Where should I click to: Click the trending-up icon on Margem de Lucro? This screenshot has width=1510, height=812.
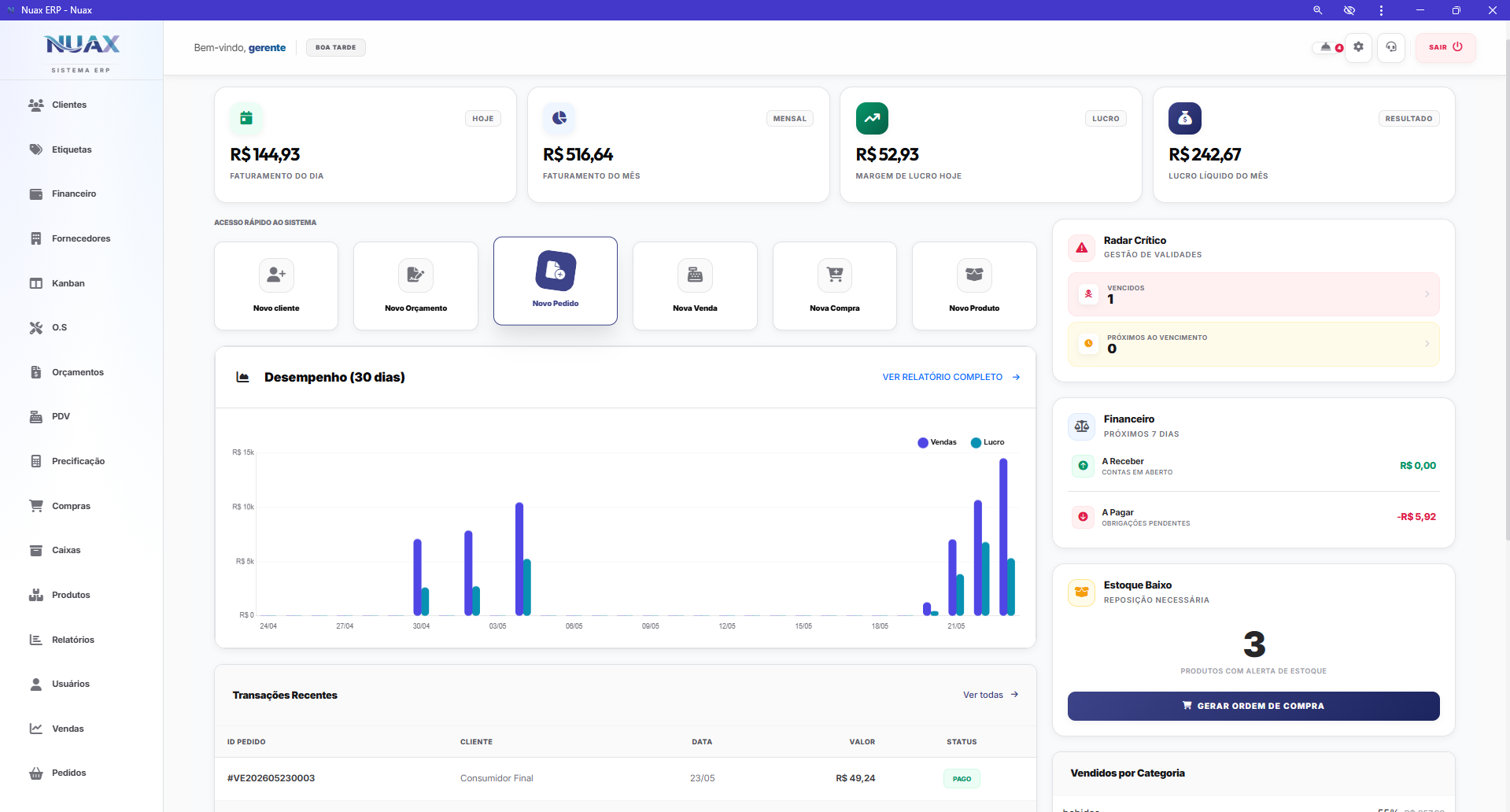point(872,118)
